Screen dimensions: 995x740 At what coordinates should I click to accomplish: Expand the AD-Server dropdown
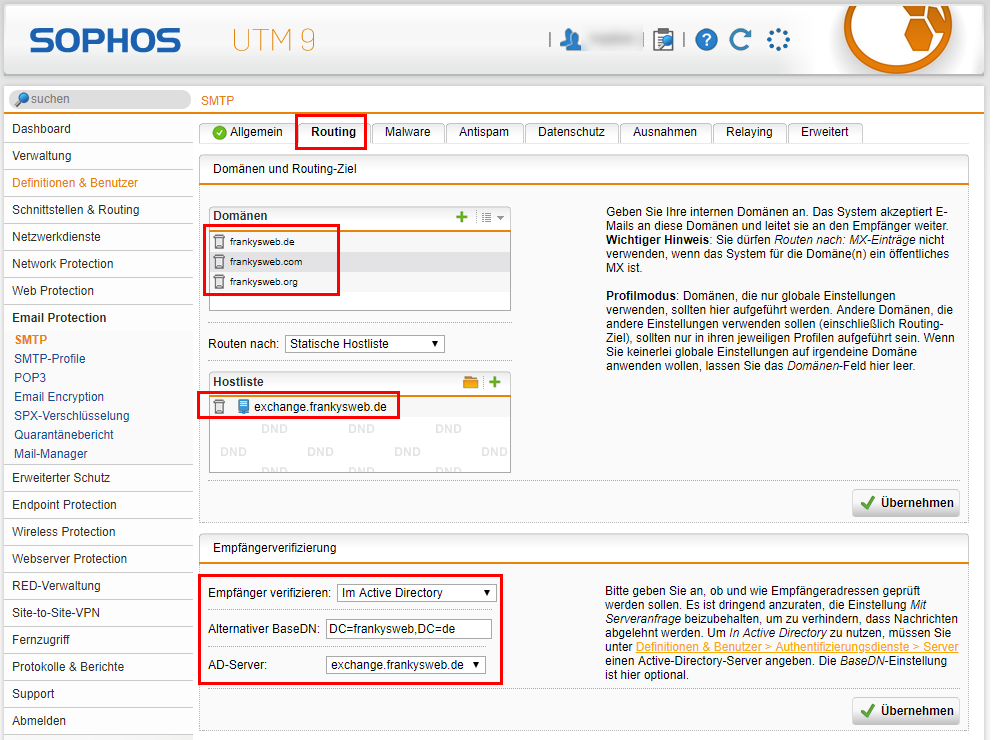coord(406,664)
